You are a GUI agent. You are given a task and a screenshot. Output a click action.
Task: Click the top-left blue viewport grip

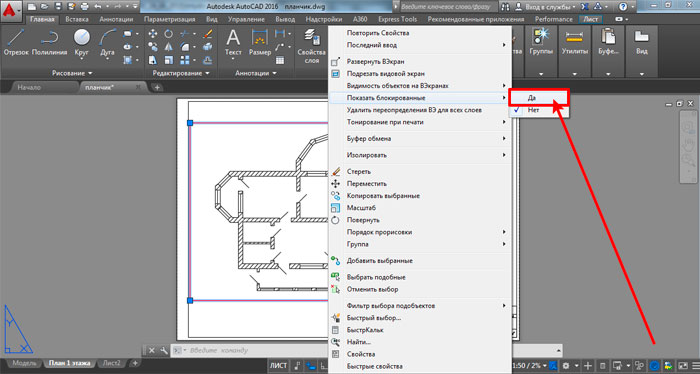point(190,123)
